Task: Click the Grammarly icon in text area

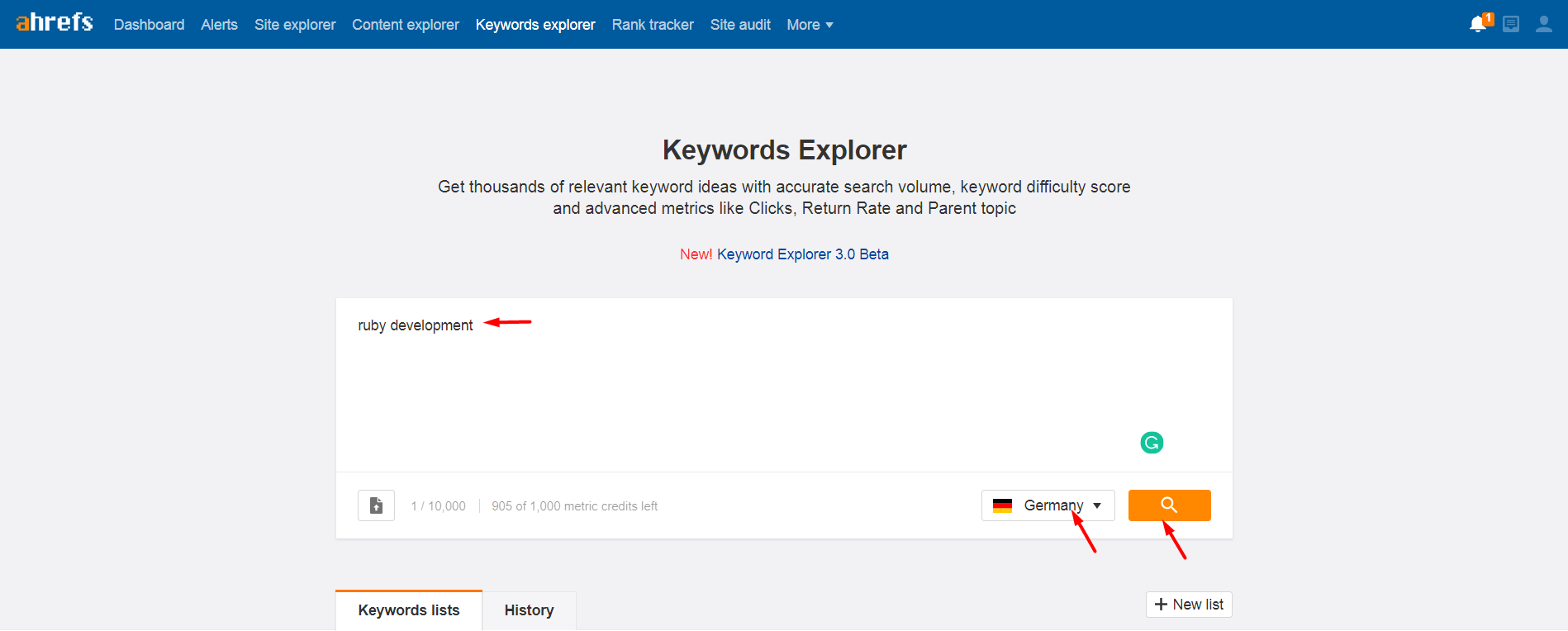Action: [x=1152, y=443]
